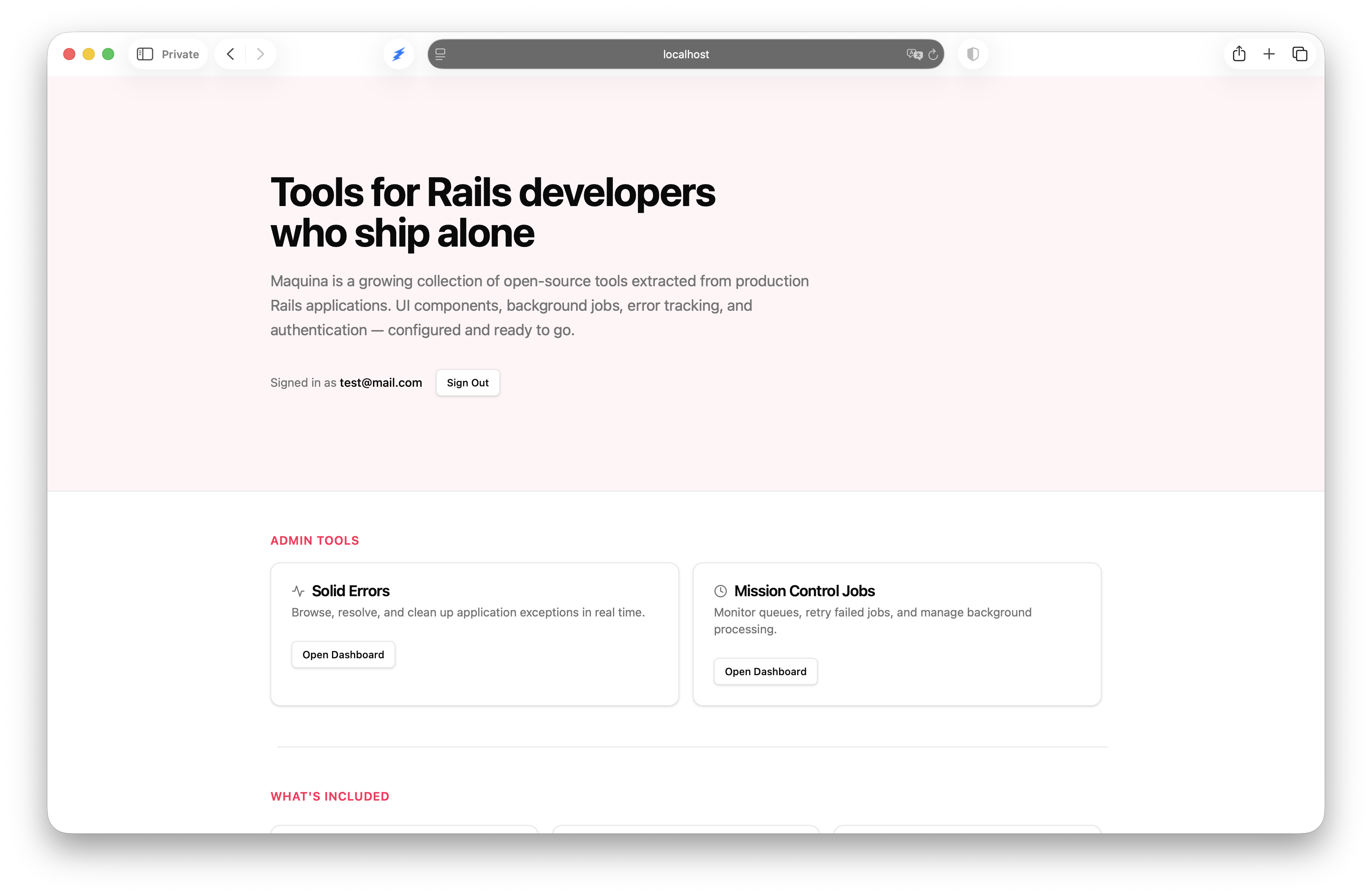Click the forward navigation arrow

261,54
